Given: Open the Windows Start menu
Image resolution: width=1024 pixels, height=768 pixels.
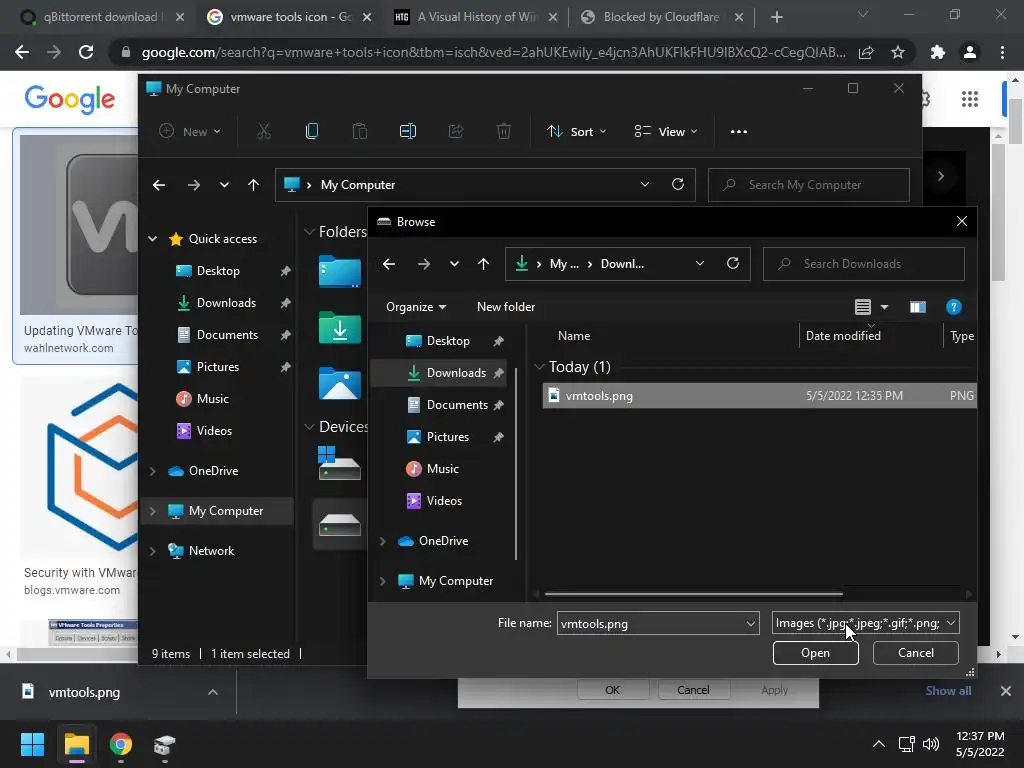Looking at the screenshot, I should pos(32,744).
